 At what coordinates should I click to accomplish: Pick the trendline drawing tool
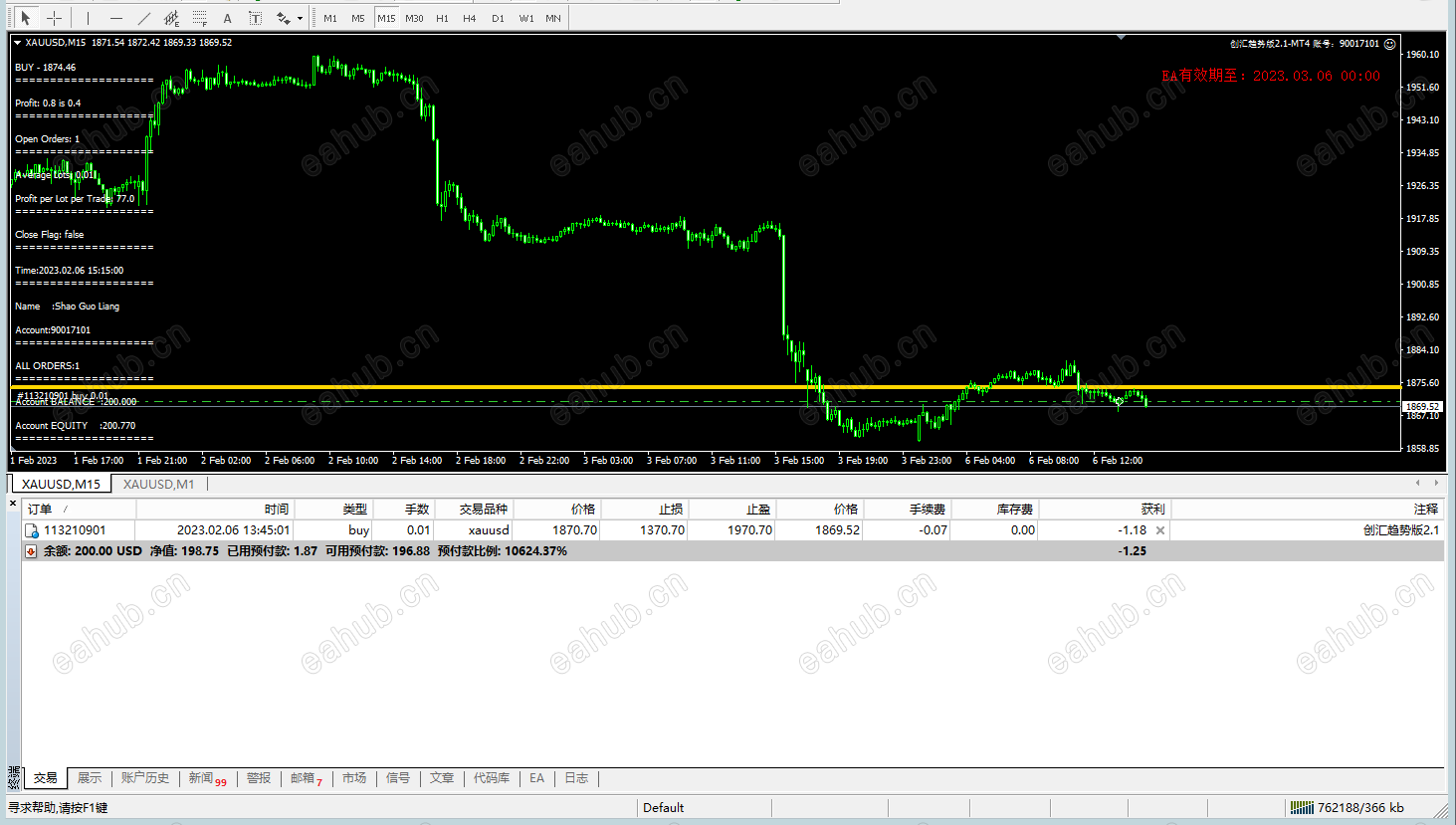click(144, 18)
